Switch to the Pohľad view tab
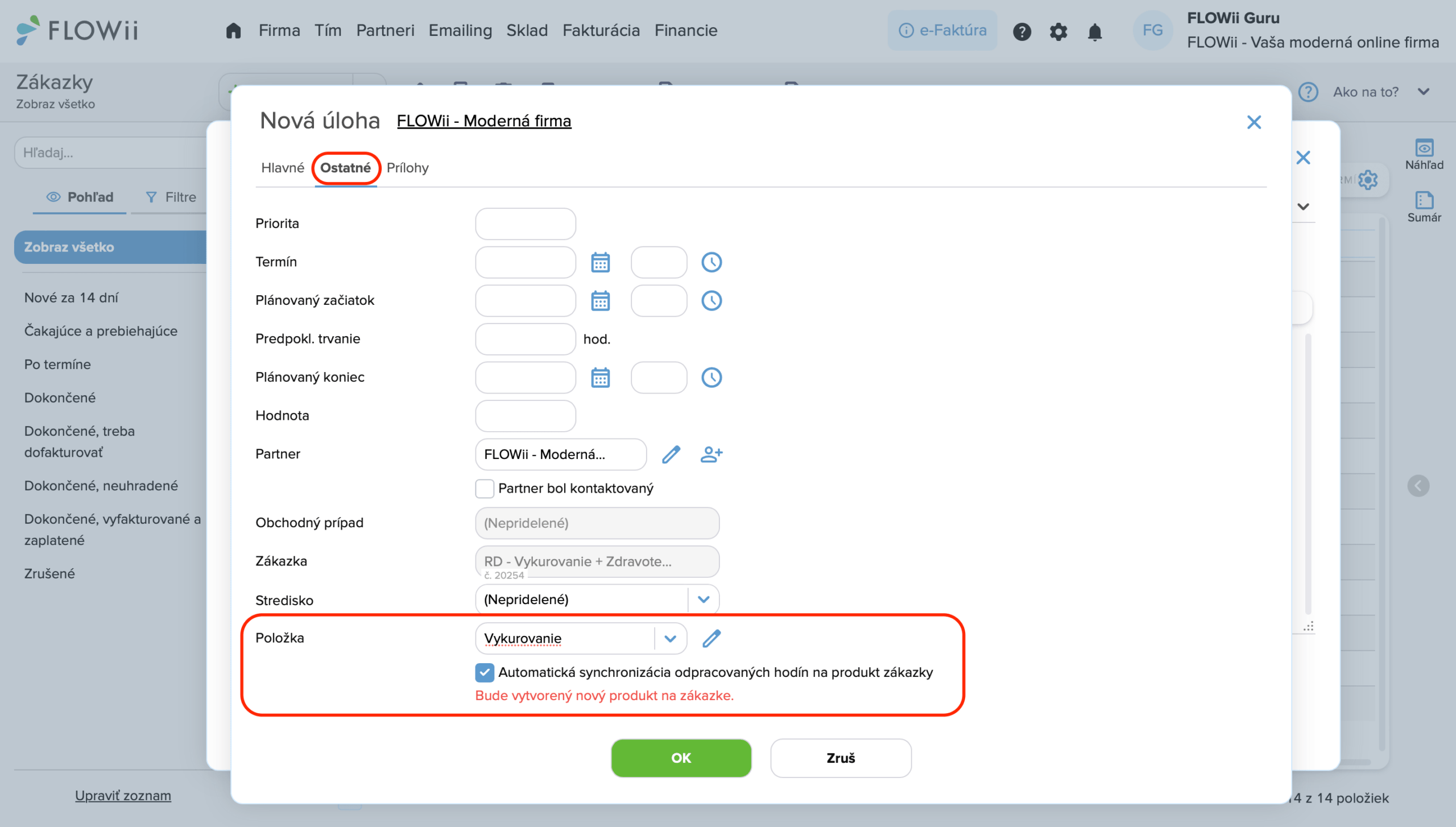Screen dimensions: 1456x827 [x=80, y=197]
